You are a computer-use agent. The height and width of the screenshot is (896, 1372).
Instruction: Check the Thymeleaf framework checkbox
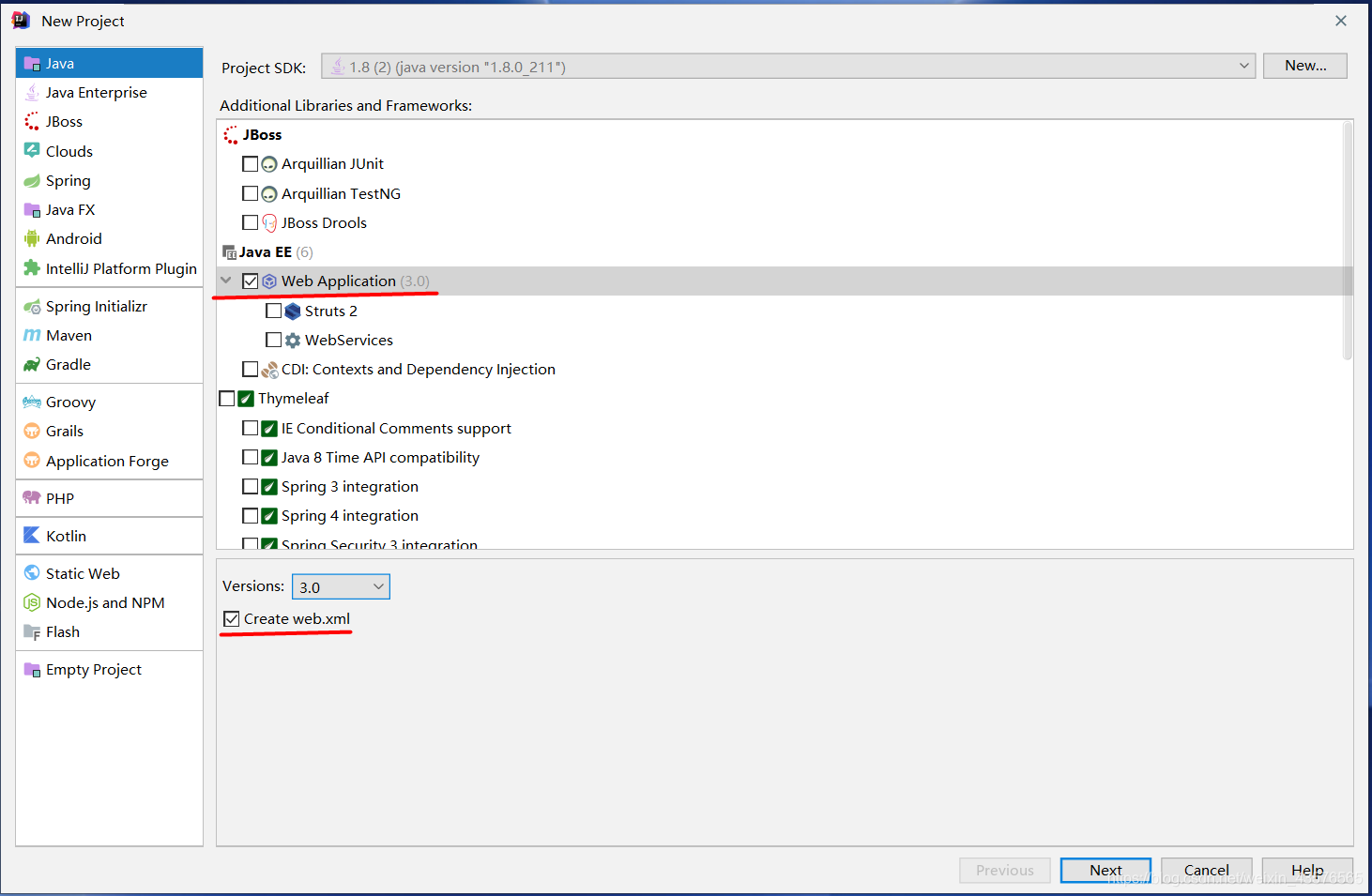226,399
